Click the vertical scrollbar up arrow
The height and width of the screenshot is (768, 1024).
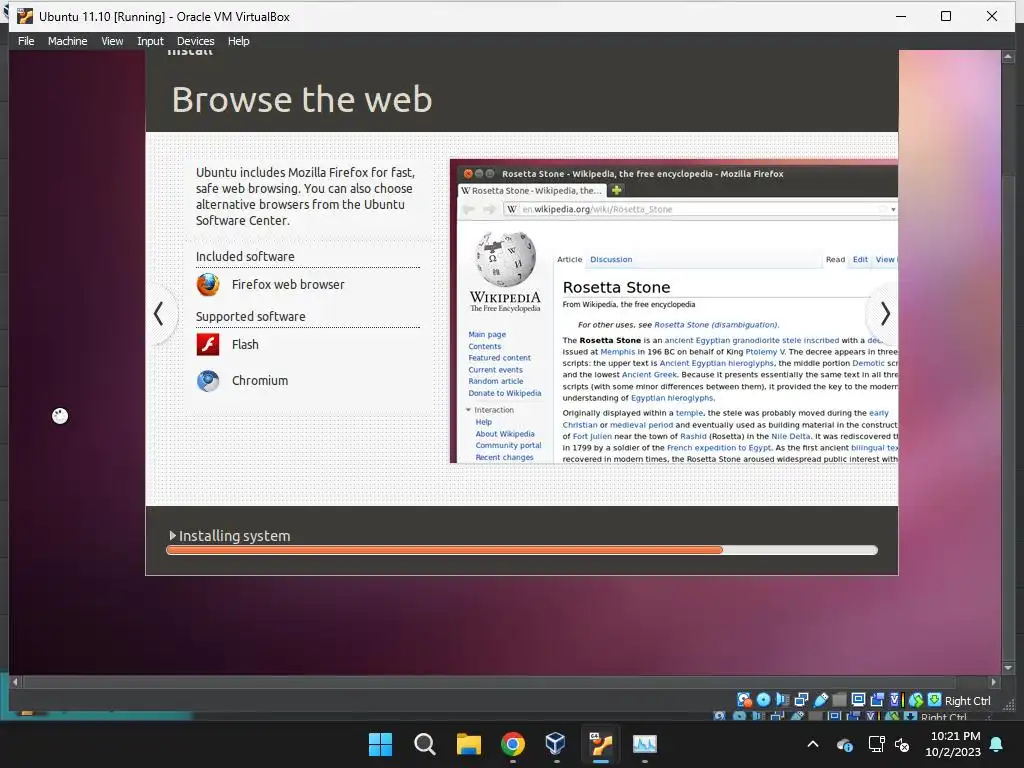pyautogui.click(x=1008, y=57)
